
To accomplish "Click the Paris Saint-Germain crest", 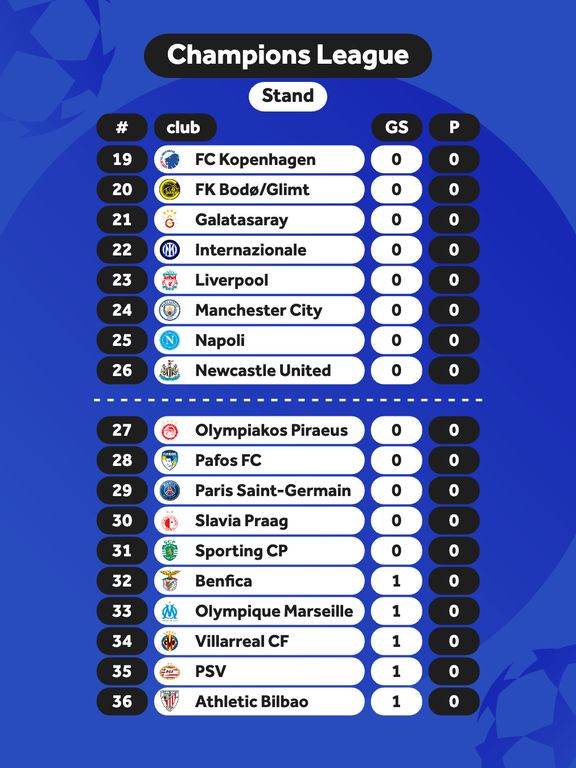I will 170,491.
